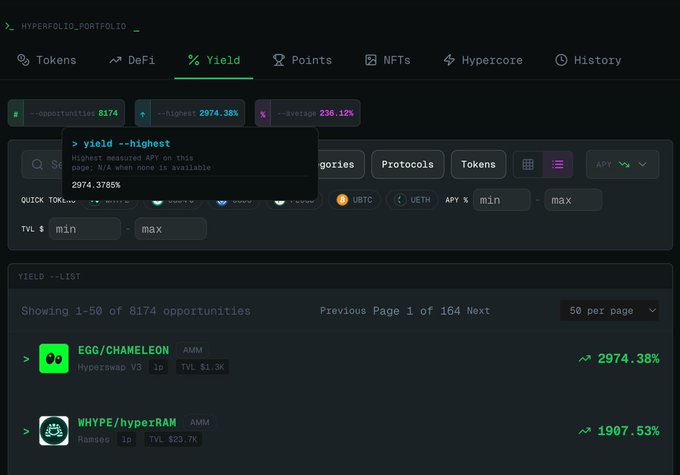Click the average 236.12% stat chip

[307, 113]
